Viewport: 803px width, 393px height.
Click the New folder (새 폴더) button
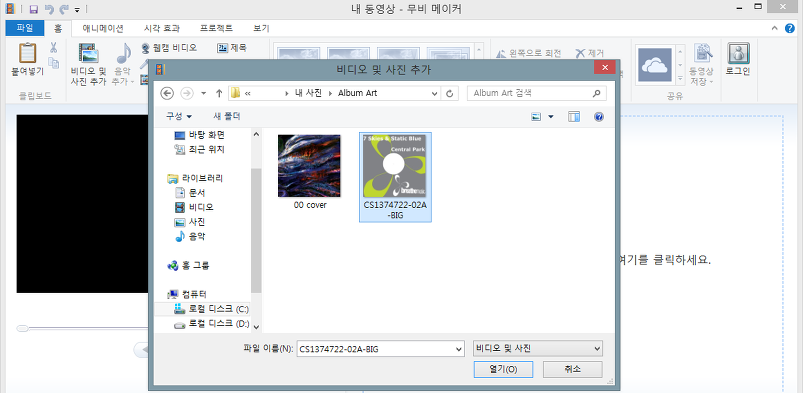coord(226,116)
